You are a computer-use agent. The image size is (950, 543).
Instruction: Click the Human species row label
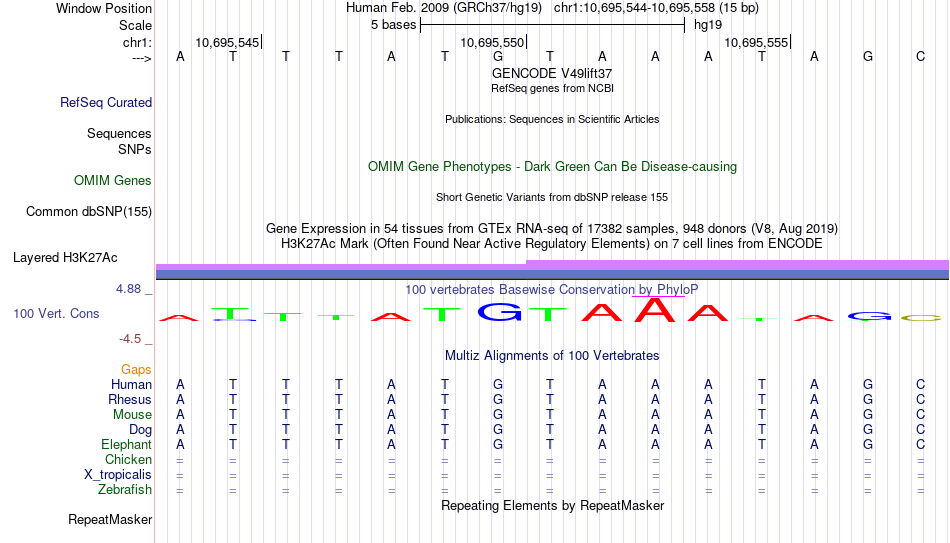[131, 385]
